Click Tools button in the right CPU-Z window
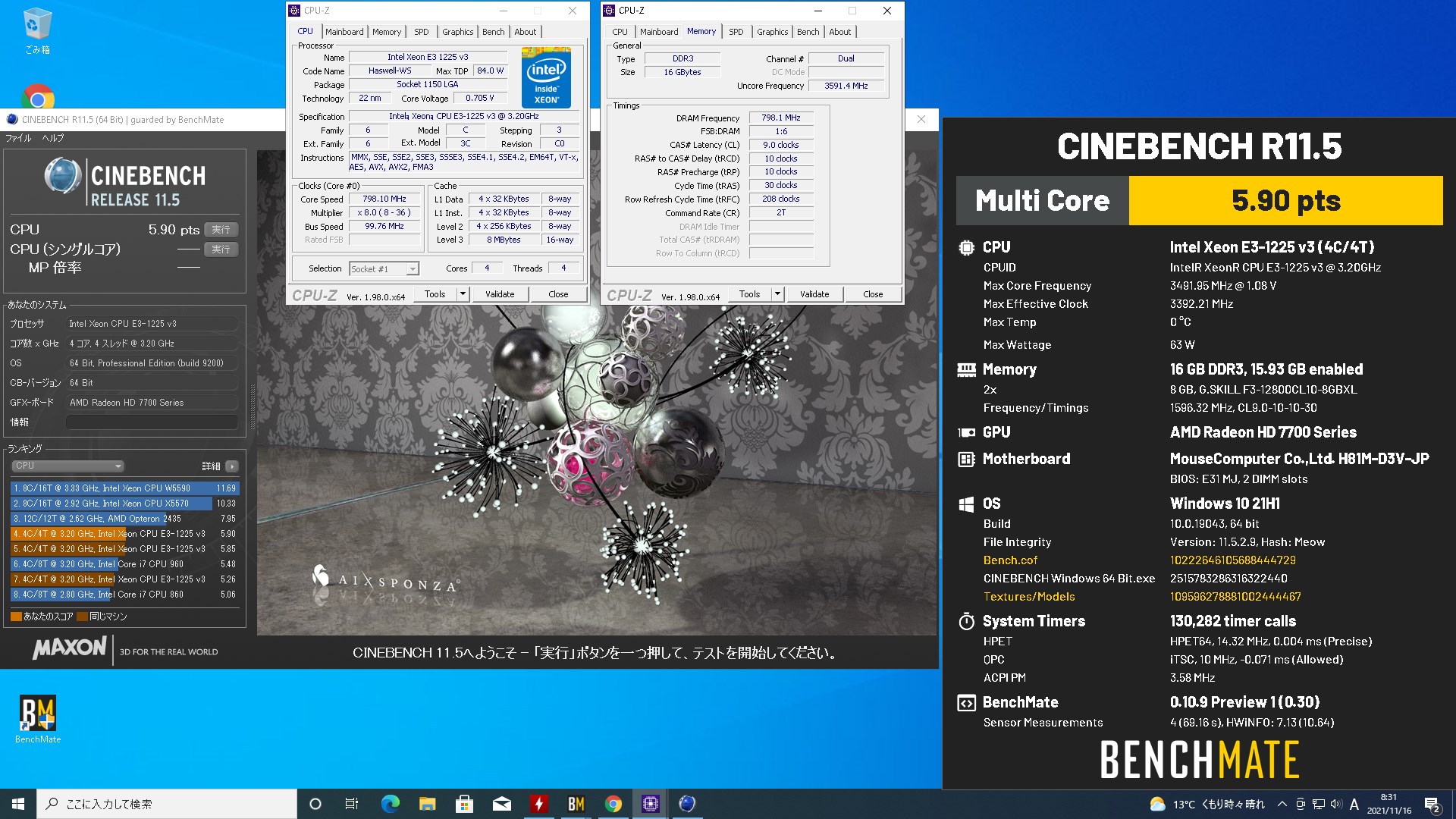 749,294
